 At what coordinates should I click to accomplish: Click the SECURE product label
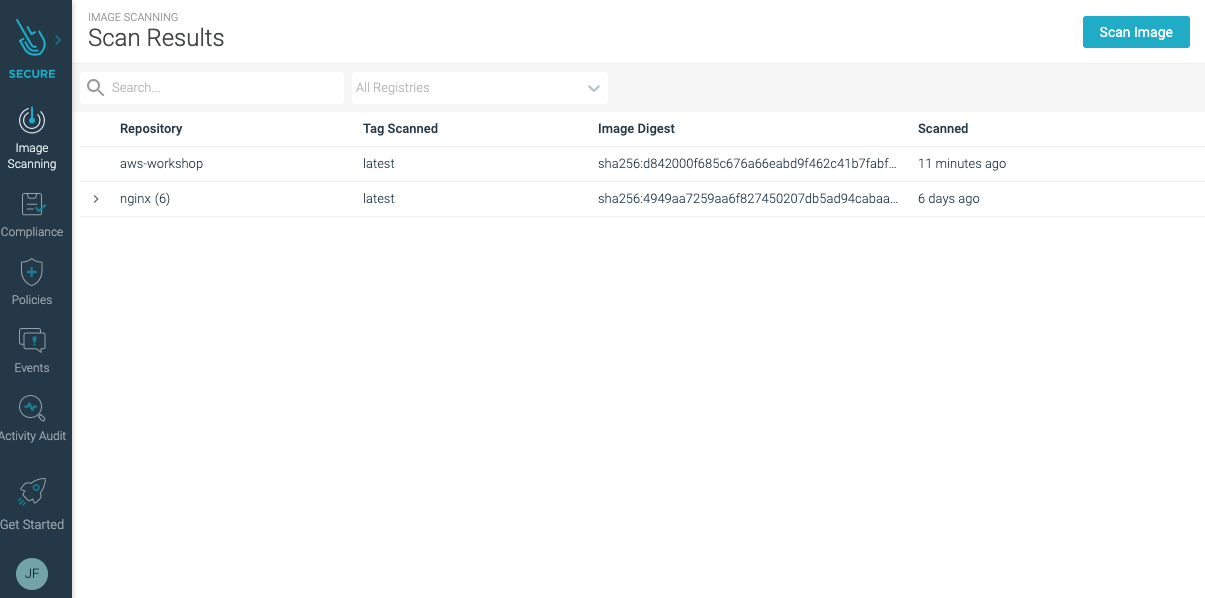click(x=32, y=74)
